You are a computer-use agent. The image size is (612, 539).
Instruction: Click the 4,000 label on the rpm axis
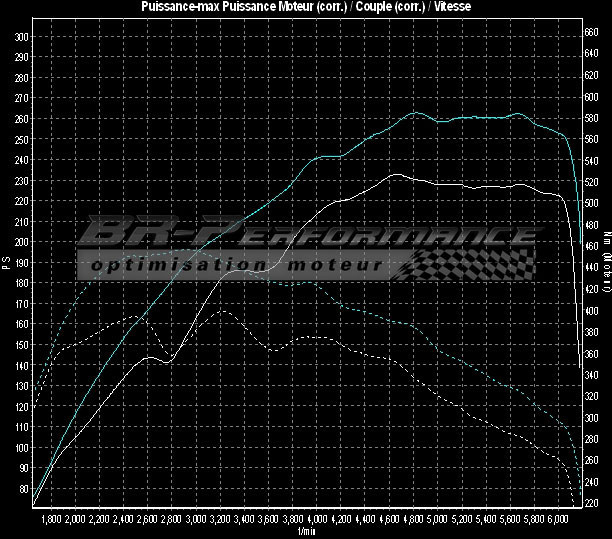[317, 520]
